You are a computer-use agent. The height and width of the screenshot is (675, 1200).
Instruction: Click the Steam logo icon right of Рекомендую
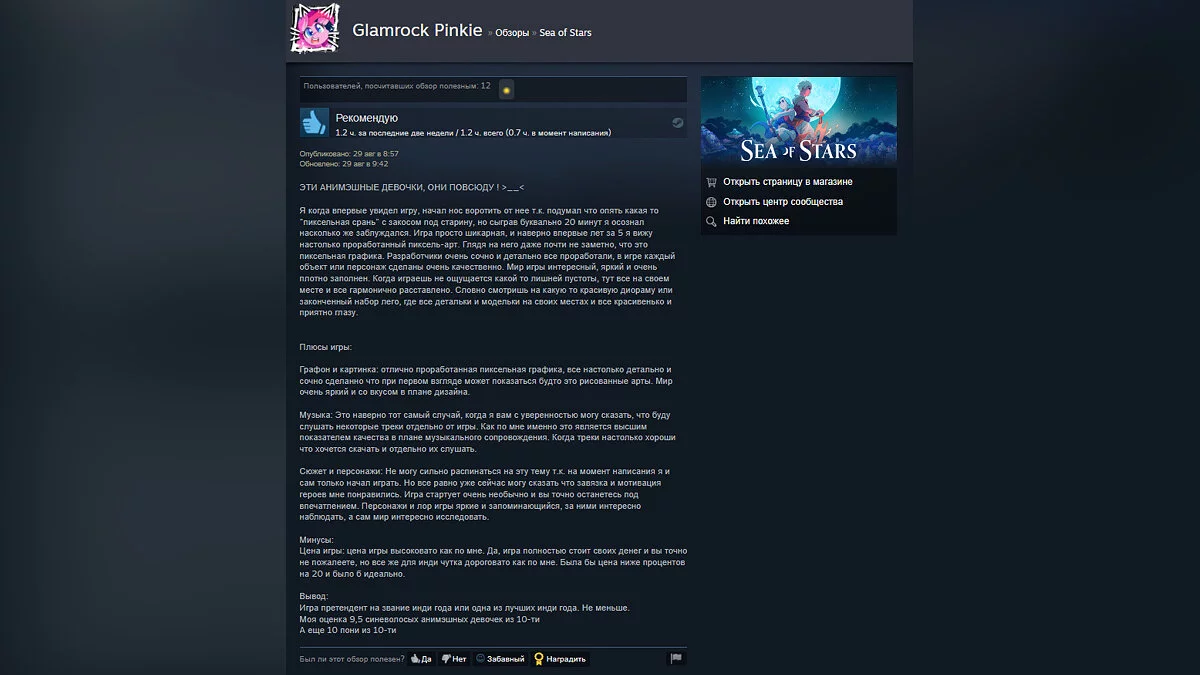678,123
